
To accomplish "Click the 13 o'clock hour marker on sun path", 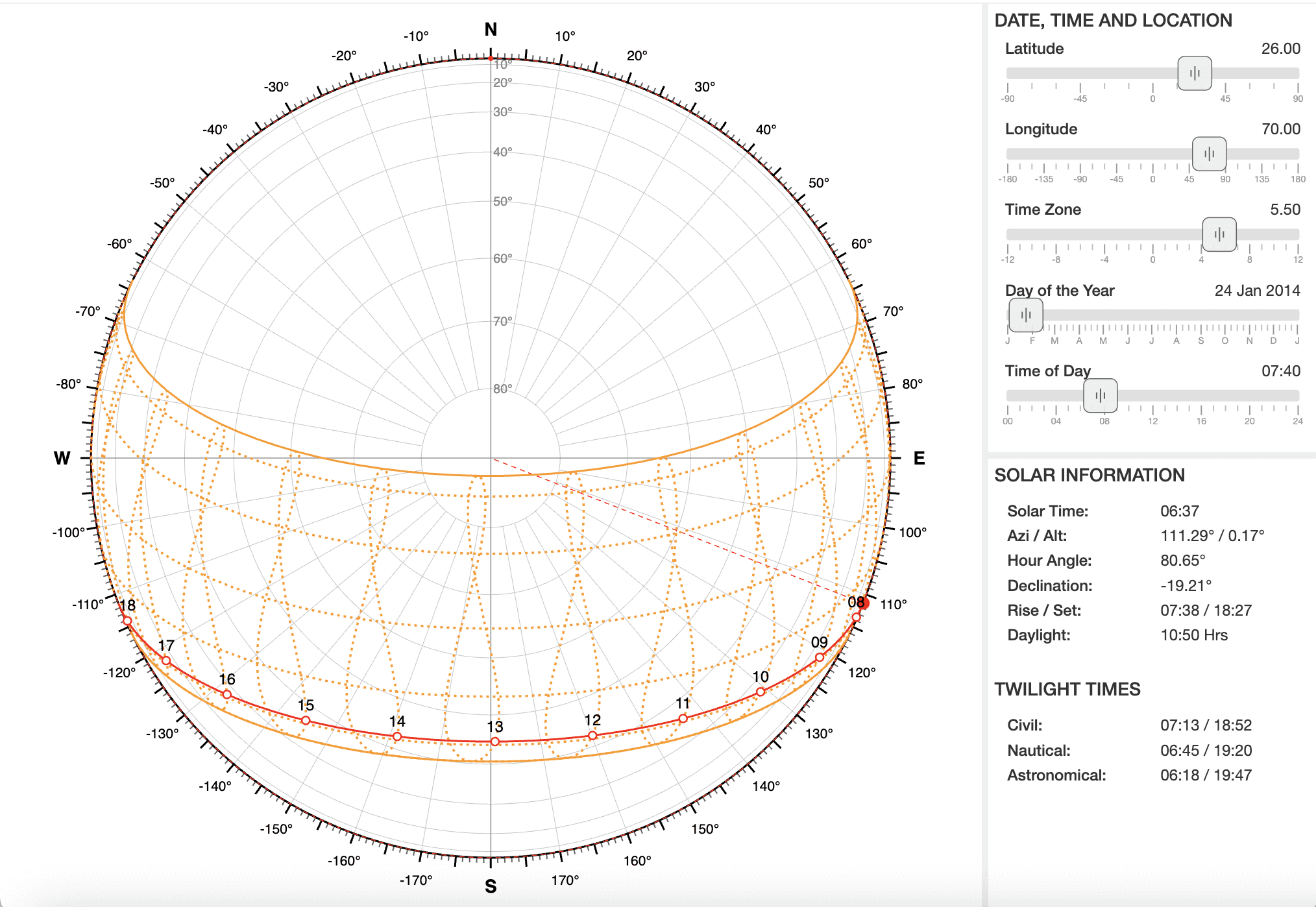I will coord(494,741).
